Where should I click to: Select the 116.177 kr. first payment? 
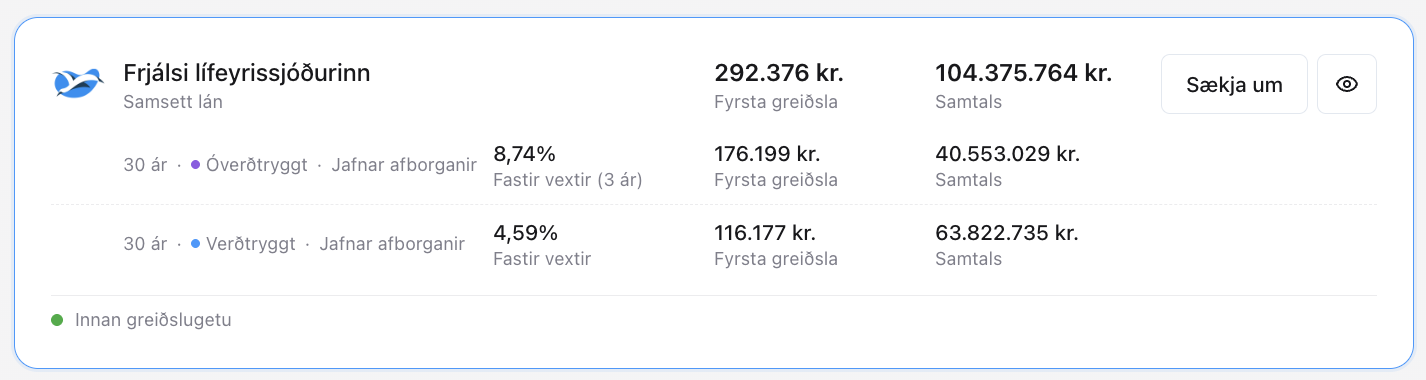[x=765, y=233]
